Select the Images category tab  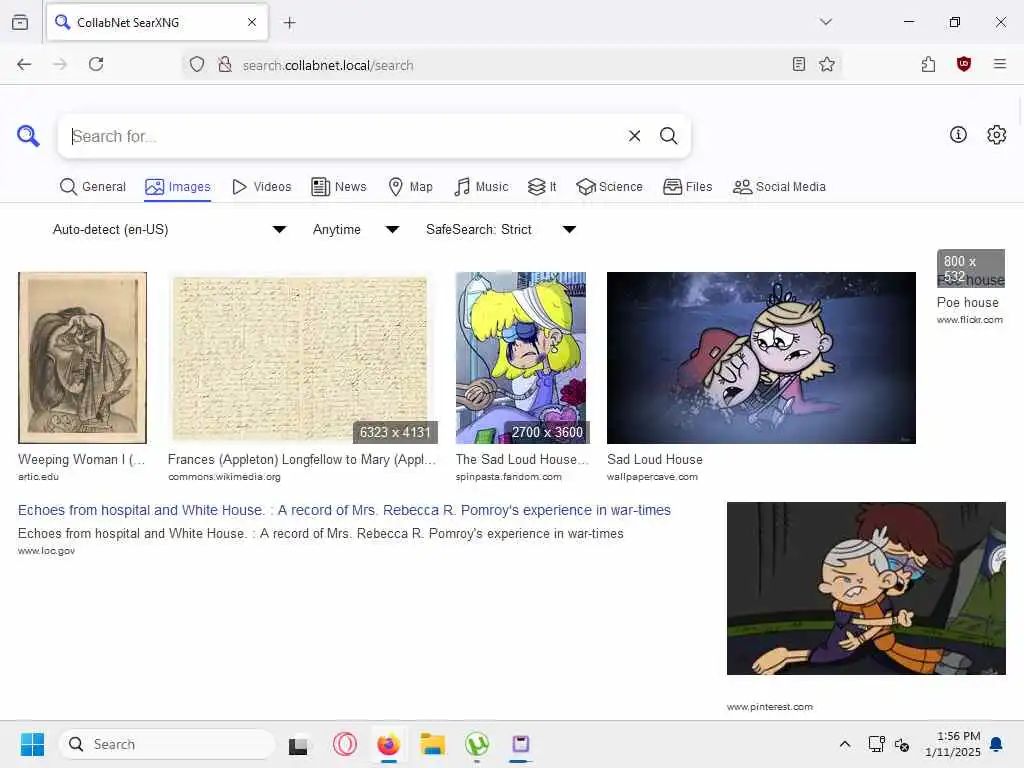tap(178, 187)
